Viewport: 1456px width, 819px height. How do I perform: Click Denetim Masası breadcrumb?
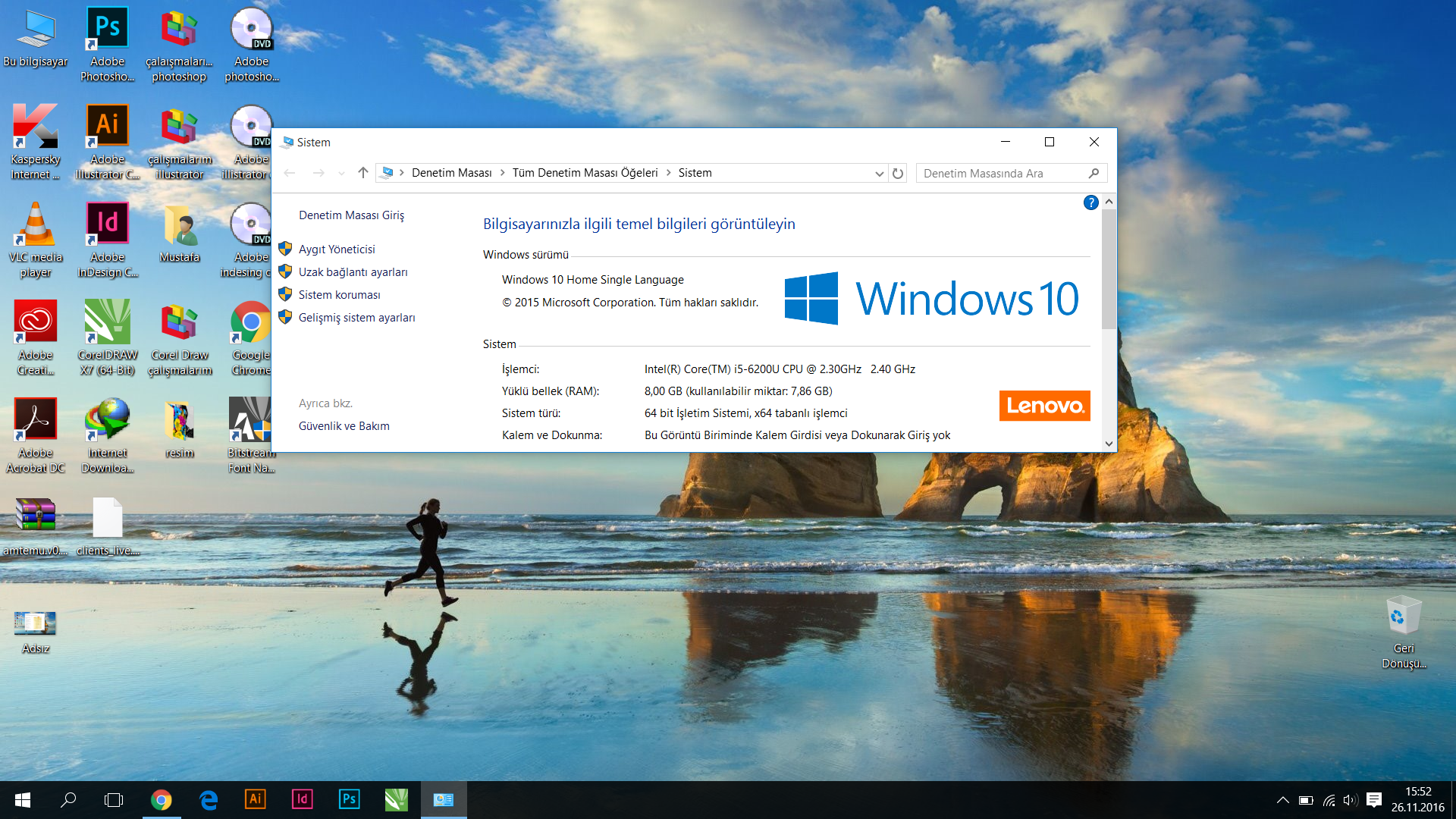[451, 173]
